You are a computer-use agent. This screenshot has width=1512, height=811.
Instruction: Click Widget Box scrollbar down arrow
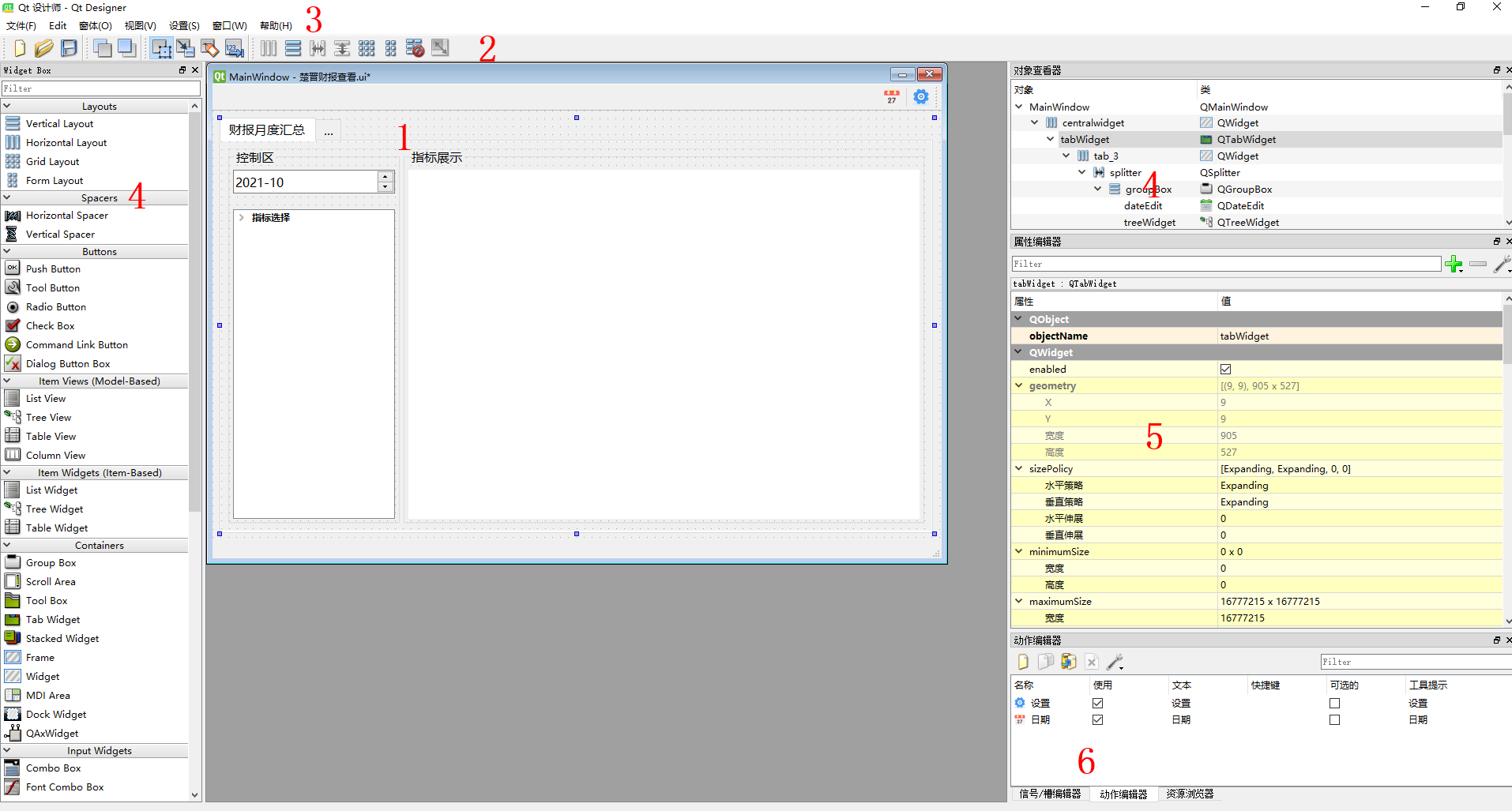(194, 795)
